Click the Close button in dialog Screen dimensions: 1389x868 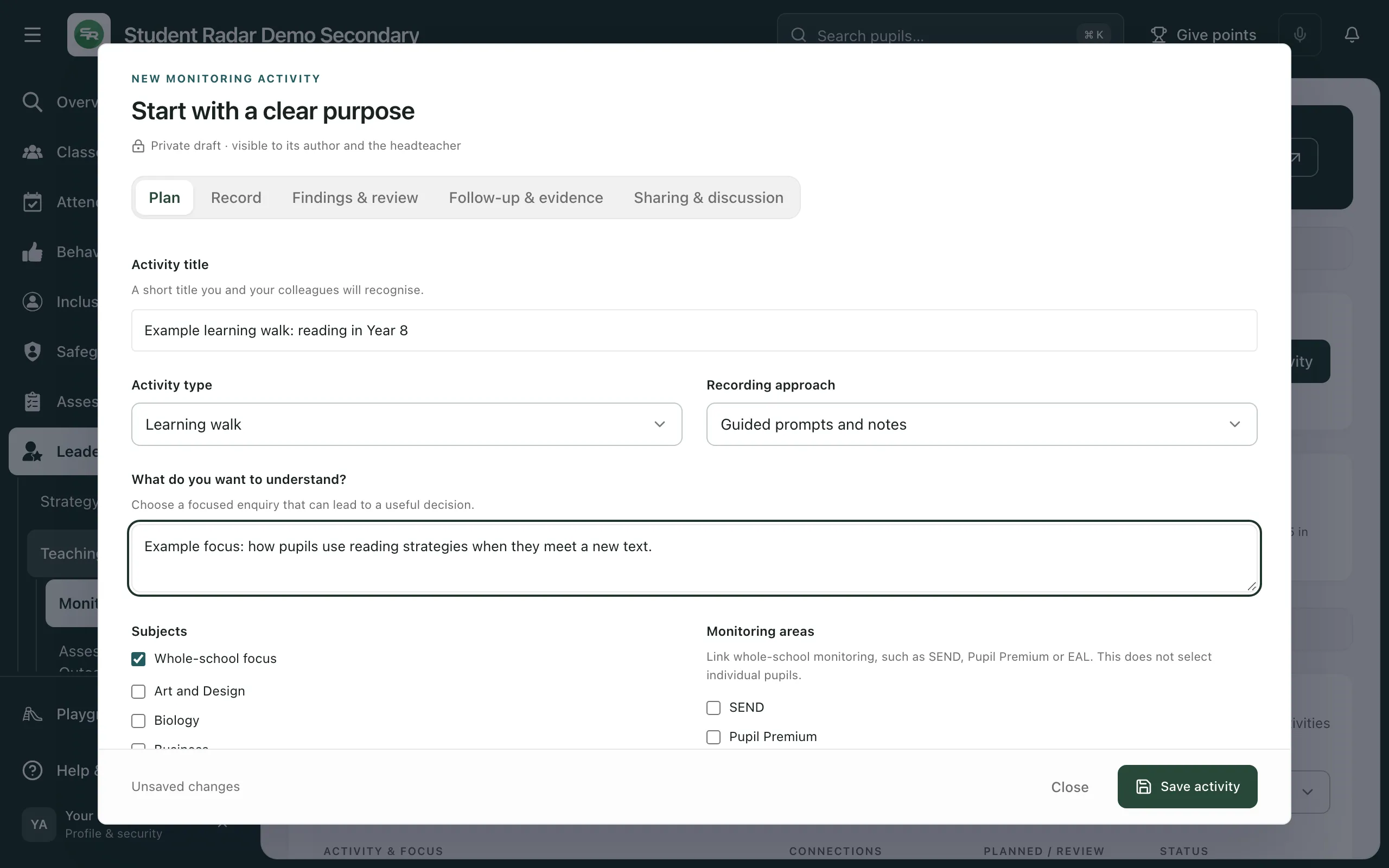point(1069,787)
